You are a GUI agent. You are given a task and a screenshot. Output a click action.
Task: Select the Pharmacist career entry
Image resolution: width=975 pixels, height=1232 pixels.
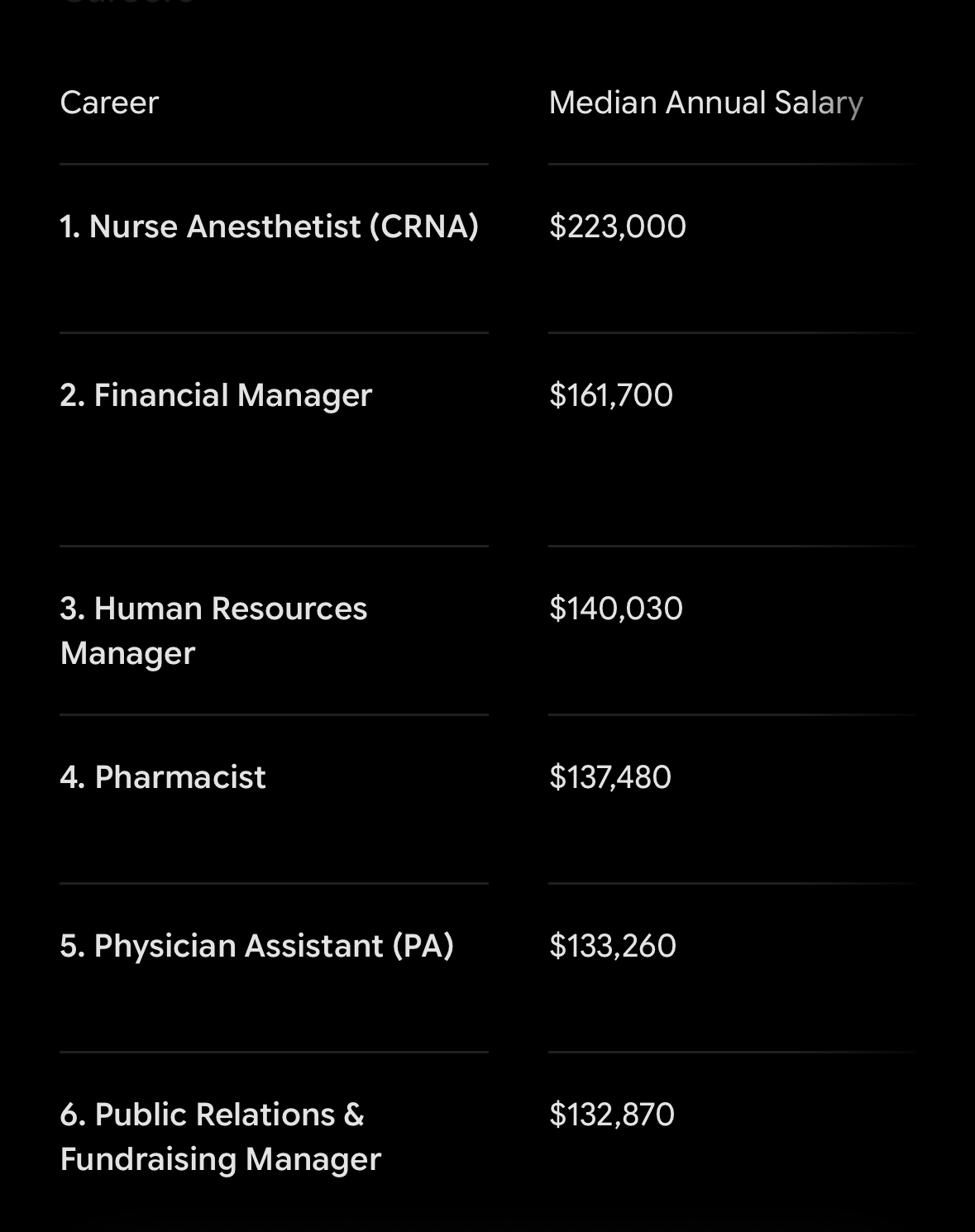pyautogui.click(x=163, y=777)
